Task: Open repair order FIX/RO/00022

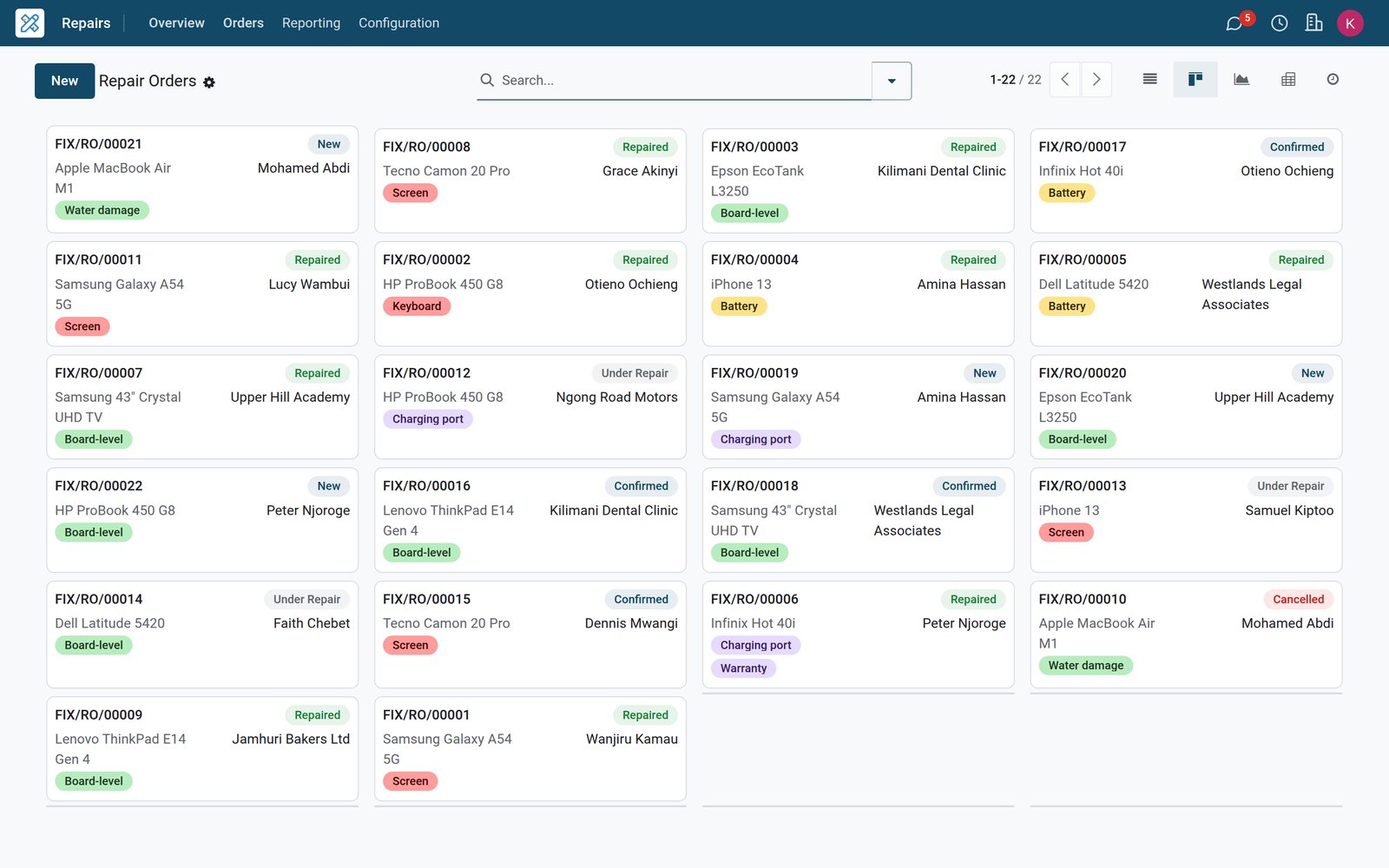Action: 202,520
